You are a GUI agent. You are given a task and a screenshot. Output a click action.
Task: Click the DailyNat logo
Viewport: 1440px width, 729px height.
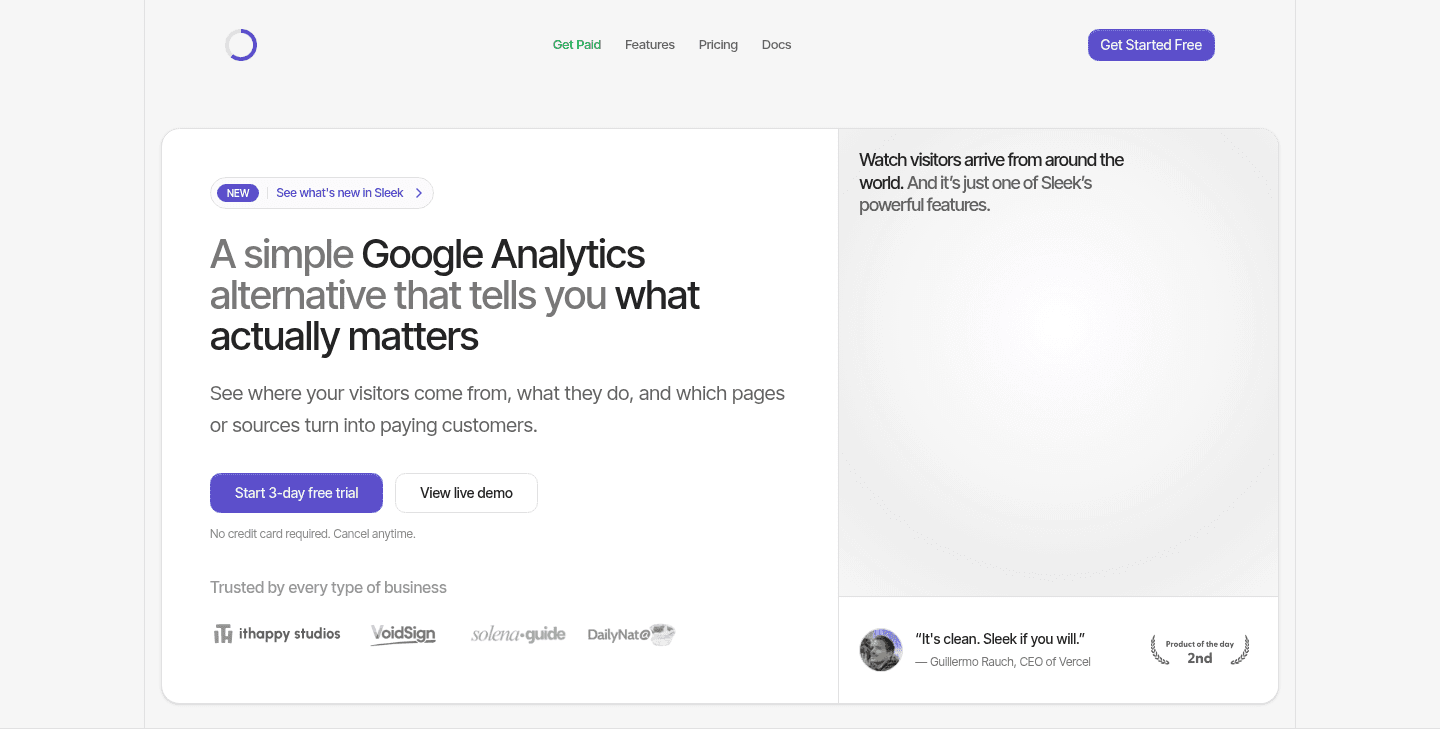tap(632, 634)
